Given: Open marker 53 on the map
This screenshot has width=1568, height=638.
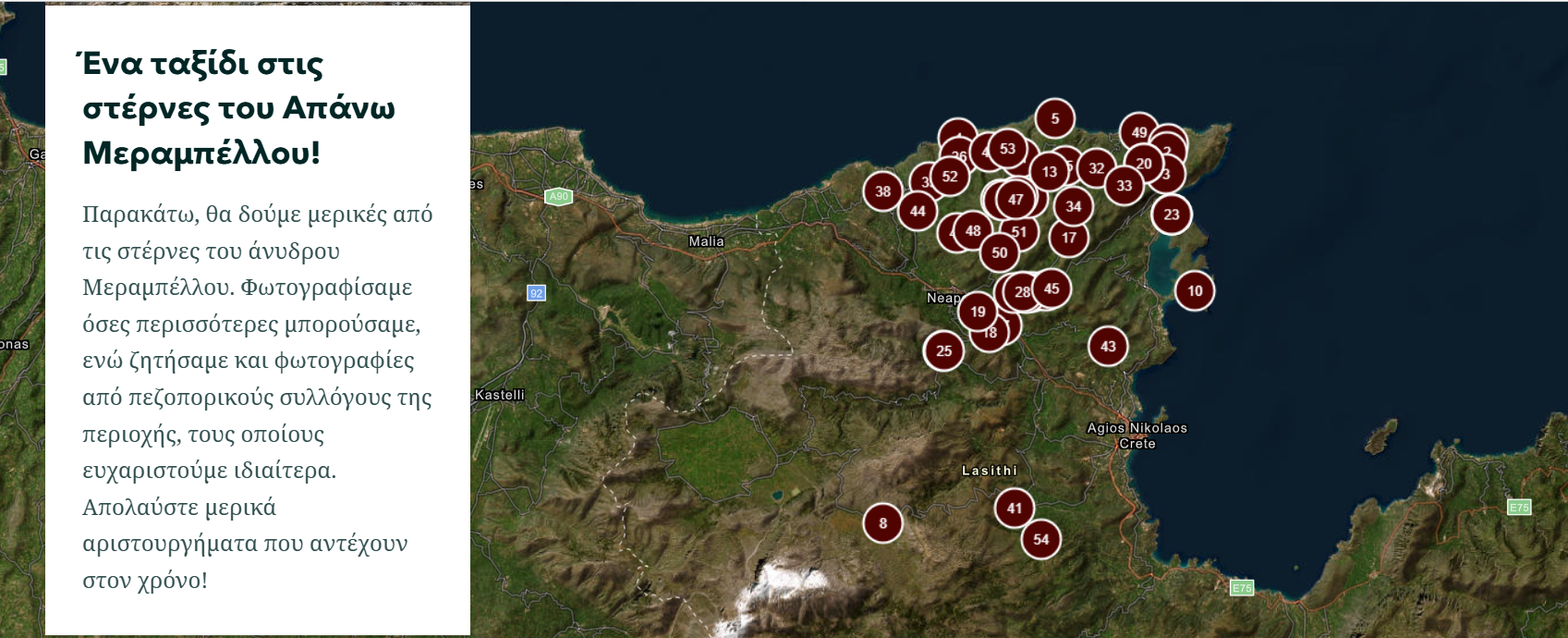Looking at the screenshot, I should [1007, 149].
